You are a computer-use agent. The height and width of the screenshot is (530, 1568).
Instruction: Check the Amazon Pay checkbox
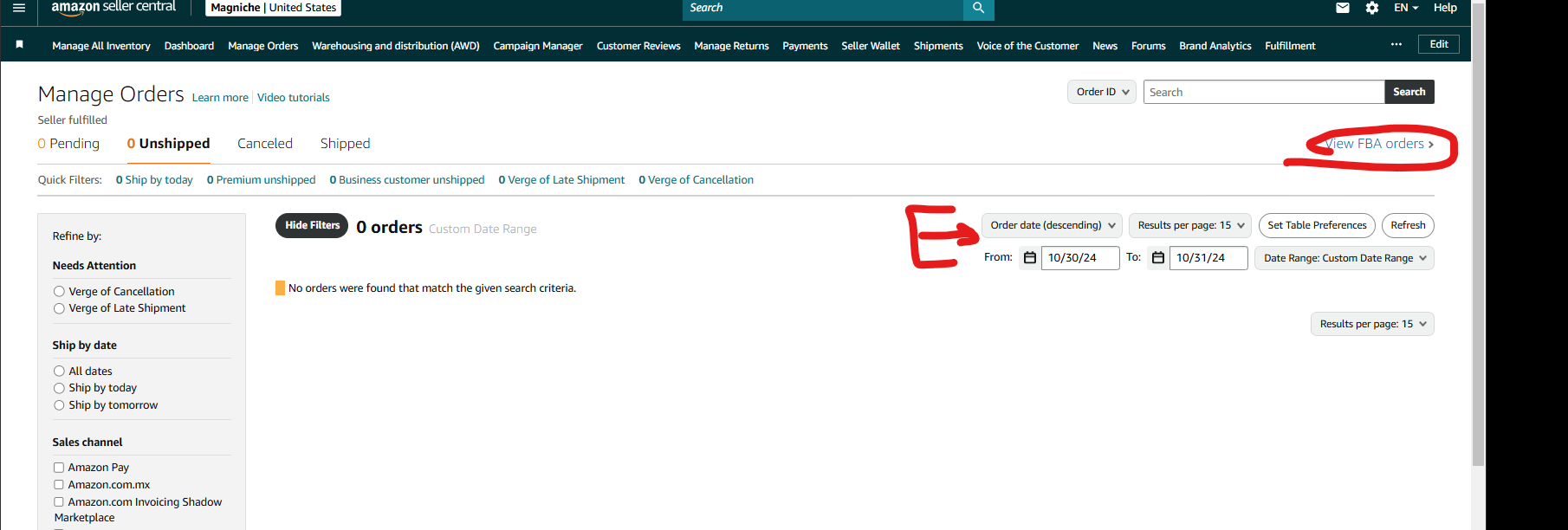pos(59,468)
